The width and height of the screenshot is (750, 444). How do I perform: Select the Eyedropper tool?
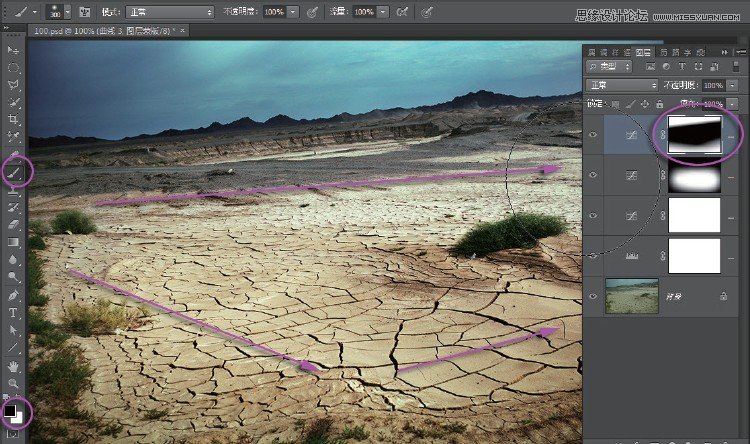point(13,137)
